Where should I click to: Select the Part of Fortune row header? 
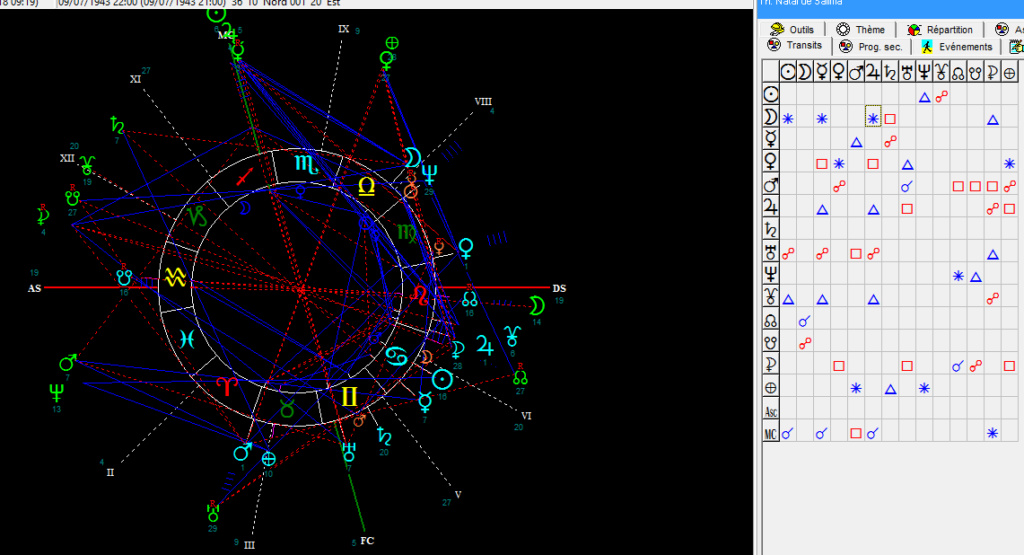[x=771, y=387]
